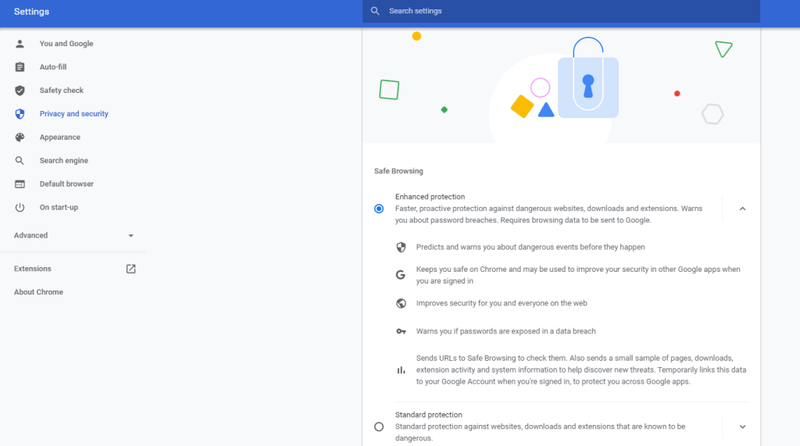Select the Enhanced protection radio button
Screen dimensions: 800x446
[x=379, y=209]
